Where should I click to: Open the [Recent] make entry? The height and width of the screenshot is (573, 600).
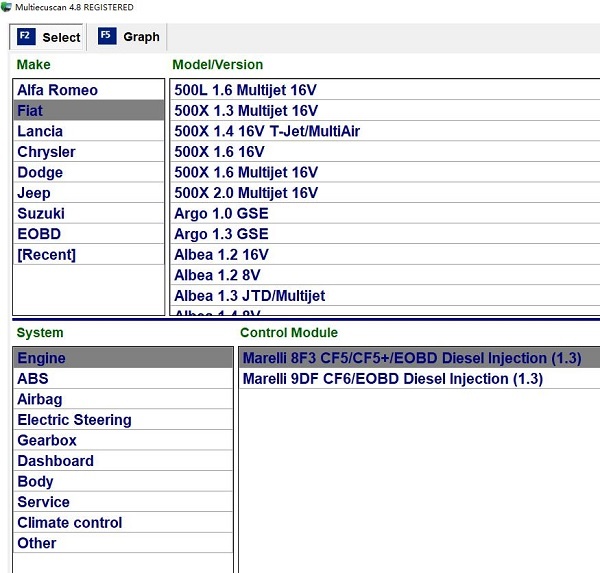click(x=47, y=255)
